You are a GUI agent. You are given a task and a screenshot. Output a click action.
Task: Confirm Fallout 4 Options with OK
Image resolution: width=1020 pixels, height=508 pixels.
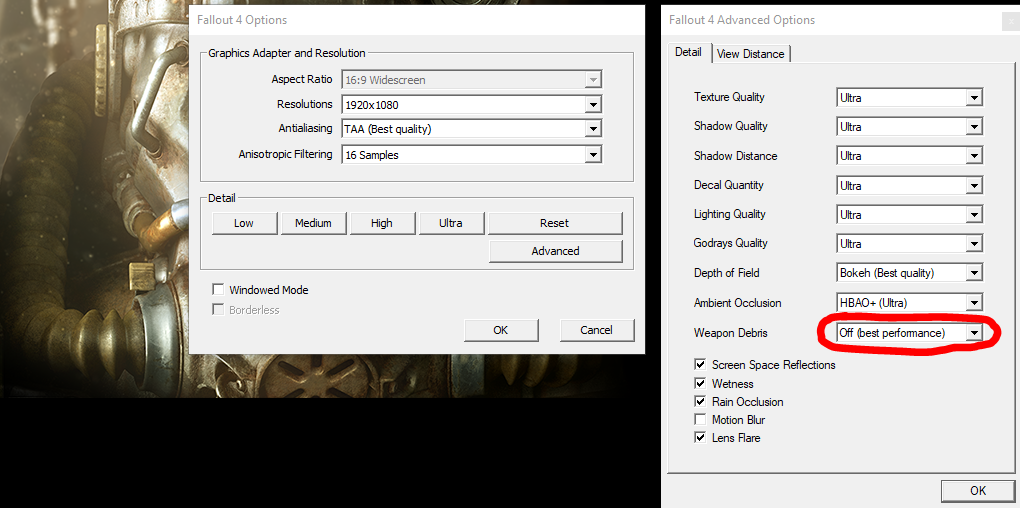(501, 330)
